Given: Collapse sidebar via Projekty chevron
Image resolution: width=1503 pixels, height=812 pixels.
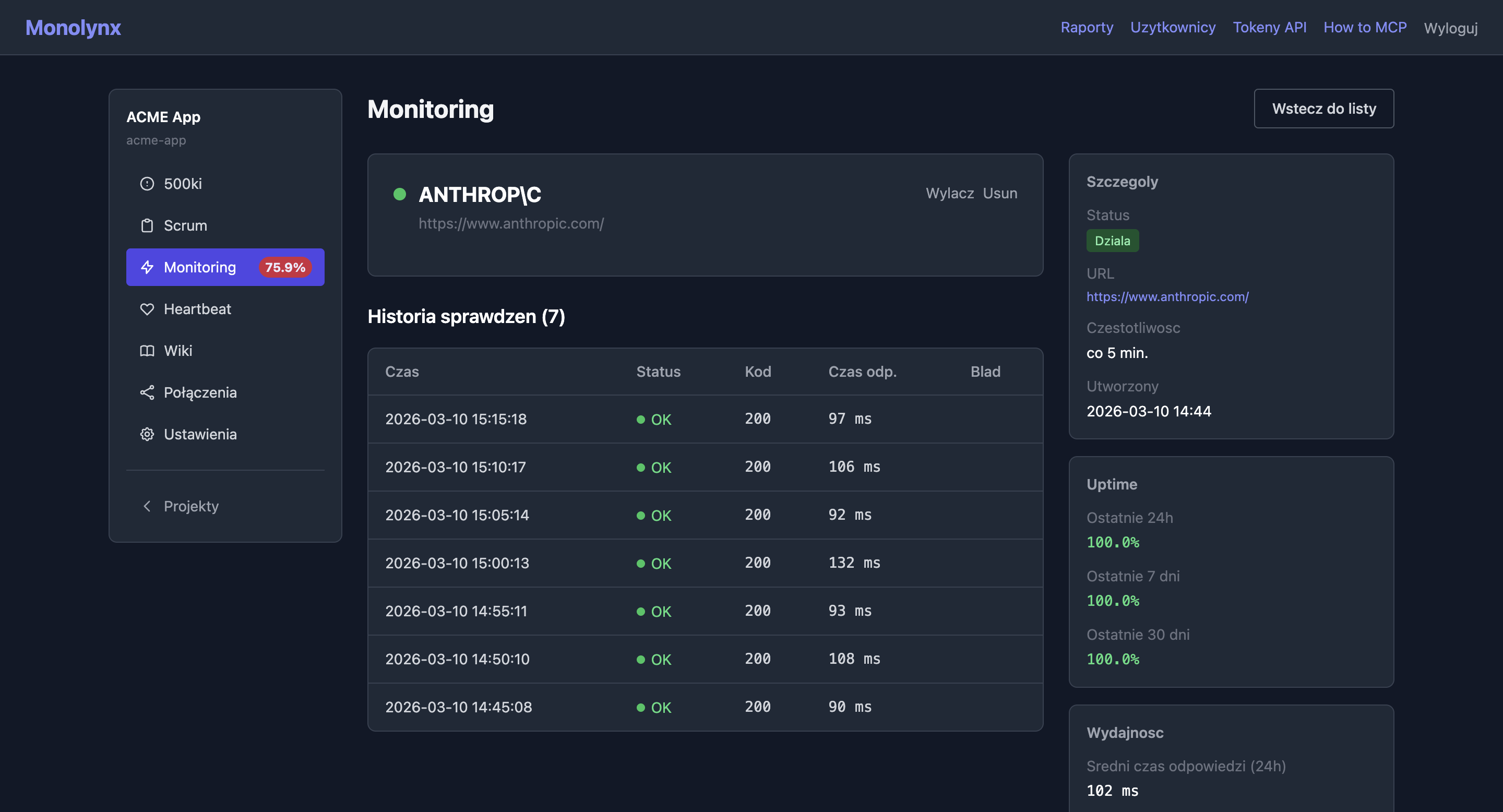Looking at the screenshot, I should tap(147, 506).
